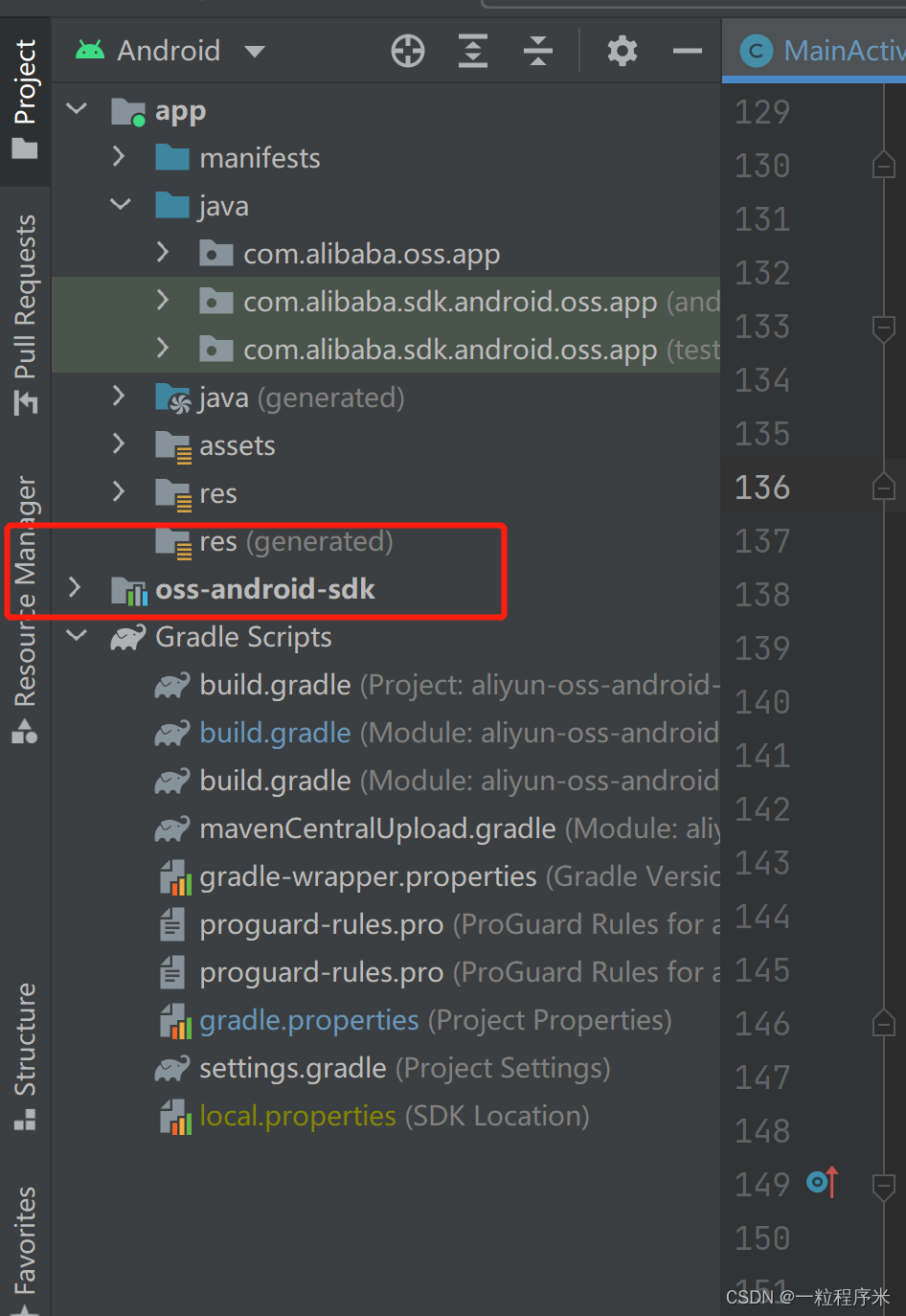Click the Expand All toolbar icon

tap(473, 51)
